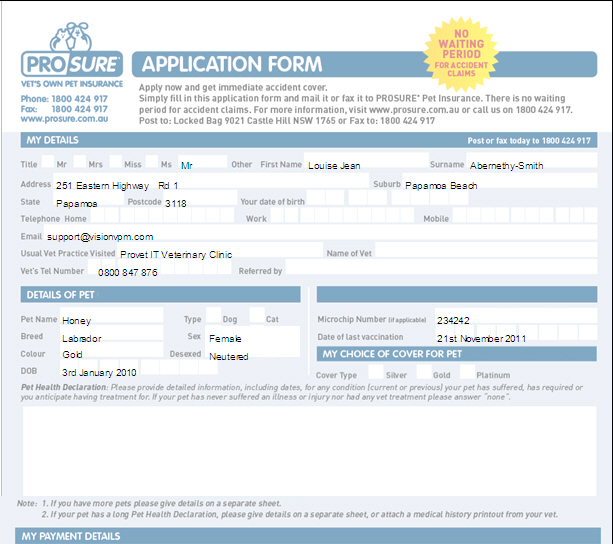Select Gold cover type checkbox
613x544 pixels.
click(x=424, y=372)
